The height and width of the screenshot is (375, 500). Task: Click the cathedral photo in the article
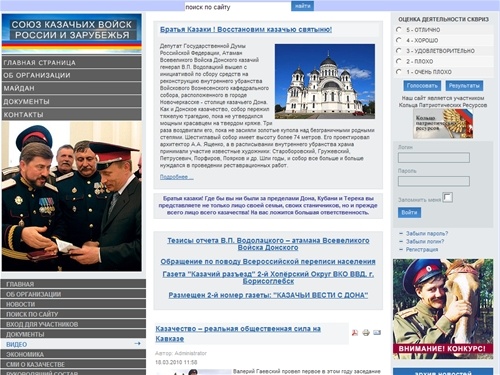coord(325,81)
